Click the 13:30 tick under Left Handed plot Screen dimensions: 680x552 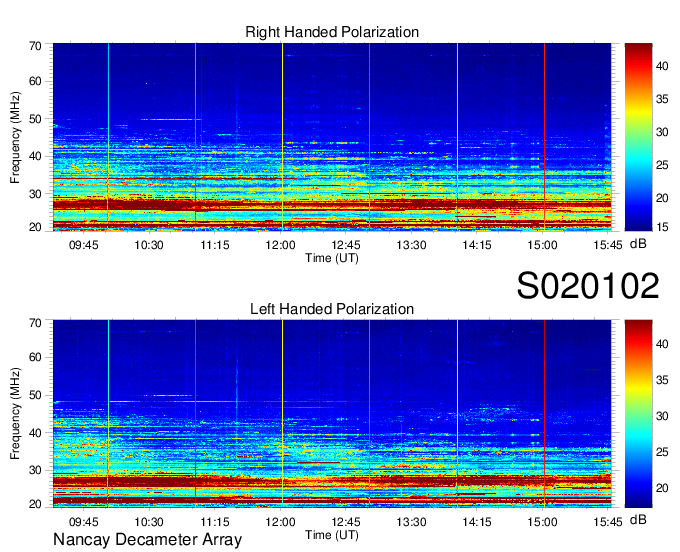[411, 522]
